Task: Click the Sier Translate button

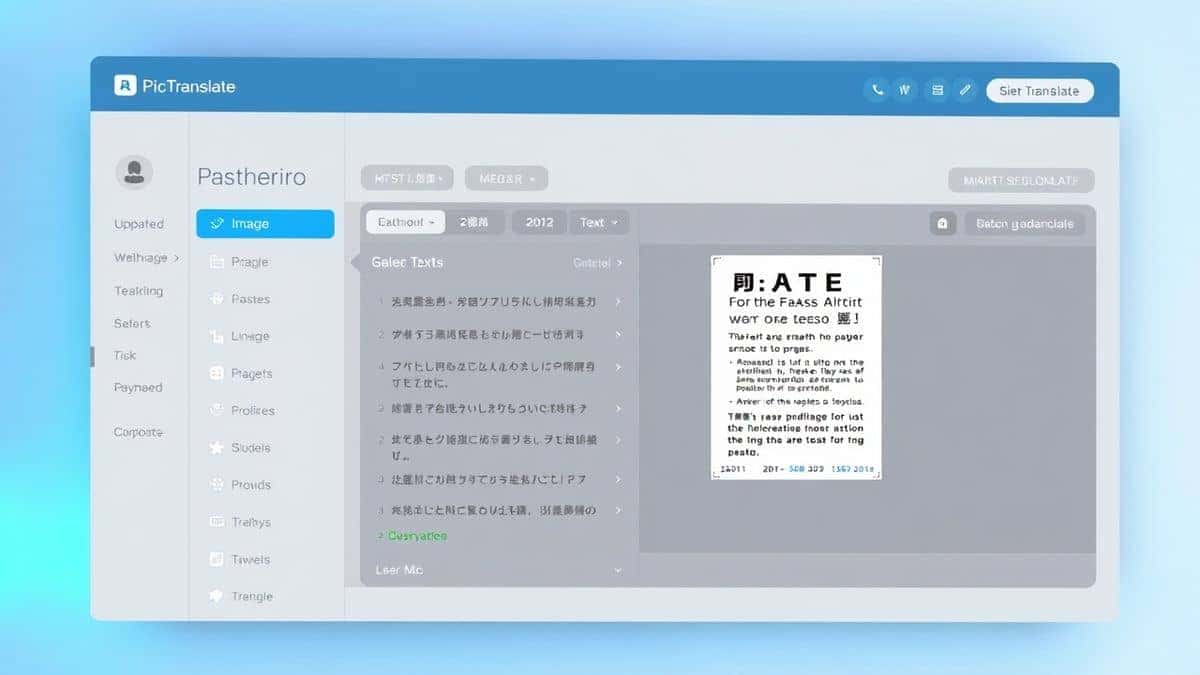Action: pos(1040,90)
